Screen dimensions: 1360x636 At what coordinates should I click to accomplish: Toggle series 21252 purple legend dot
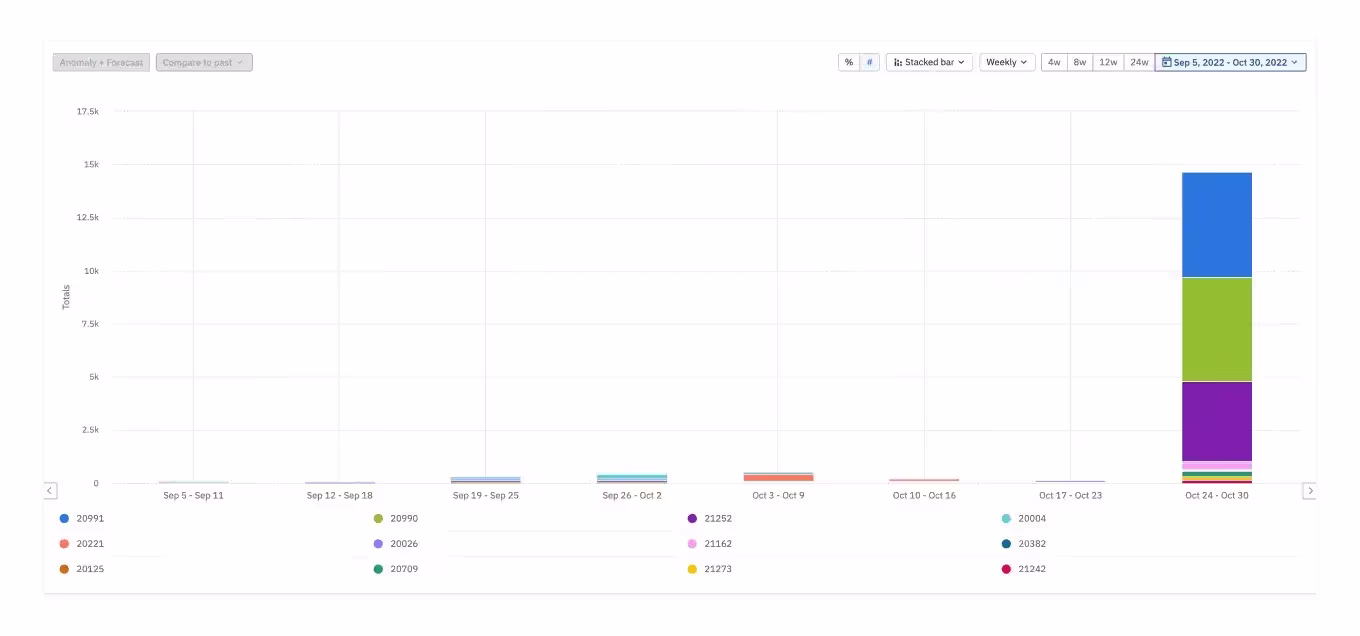[692, 519]
